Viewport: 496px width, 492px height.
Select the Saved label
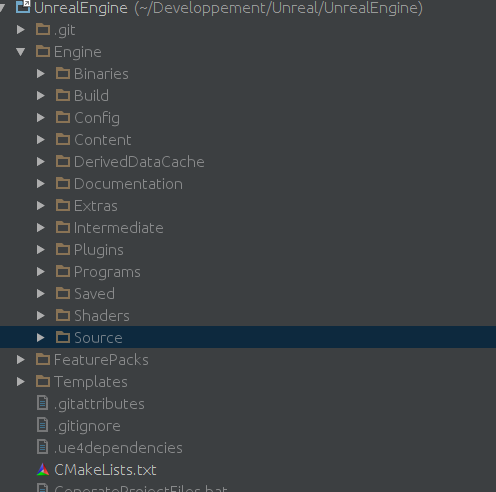94,294
